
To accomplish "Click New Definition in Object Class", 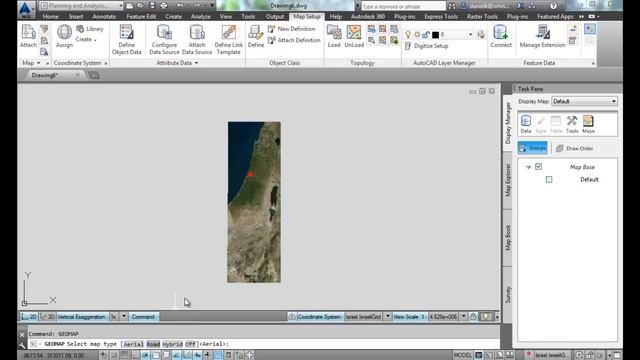I will (x=292, y=29).
